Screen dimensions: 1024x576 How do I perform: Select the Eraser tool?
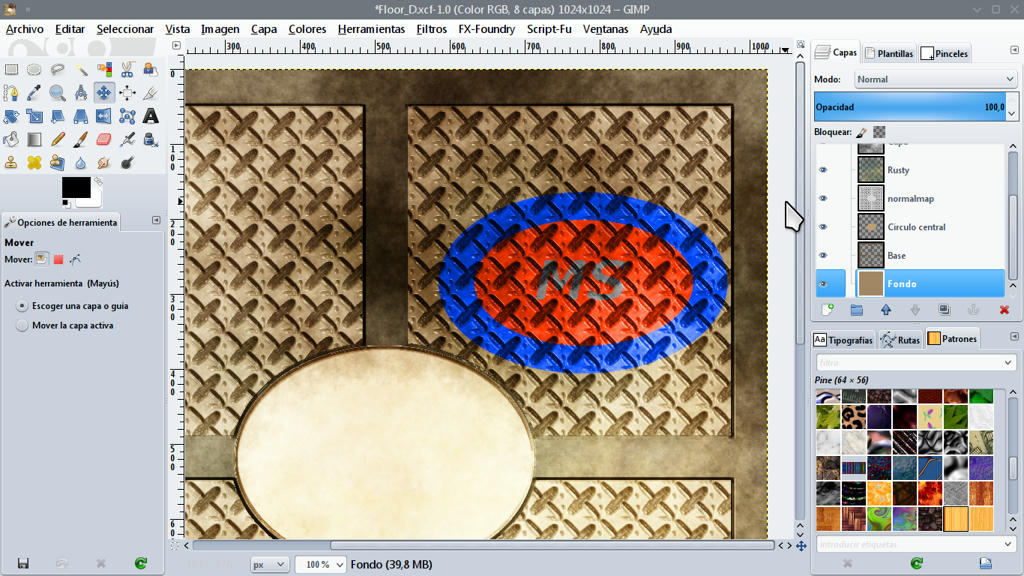tap(104, 139)
